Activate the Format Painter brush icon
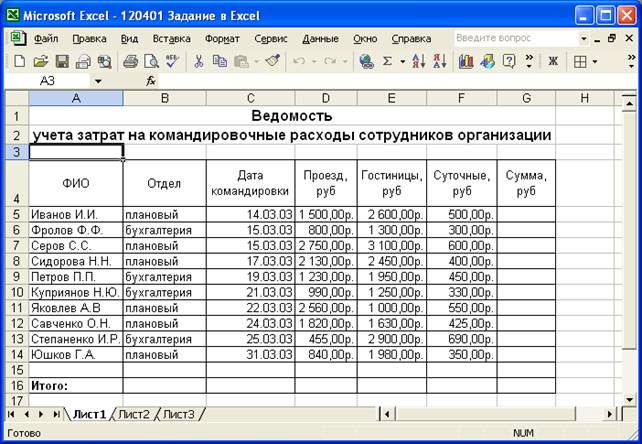Screen dimensions: 642x444 point(272,62)
